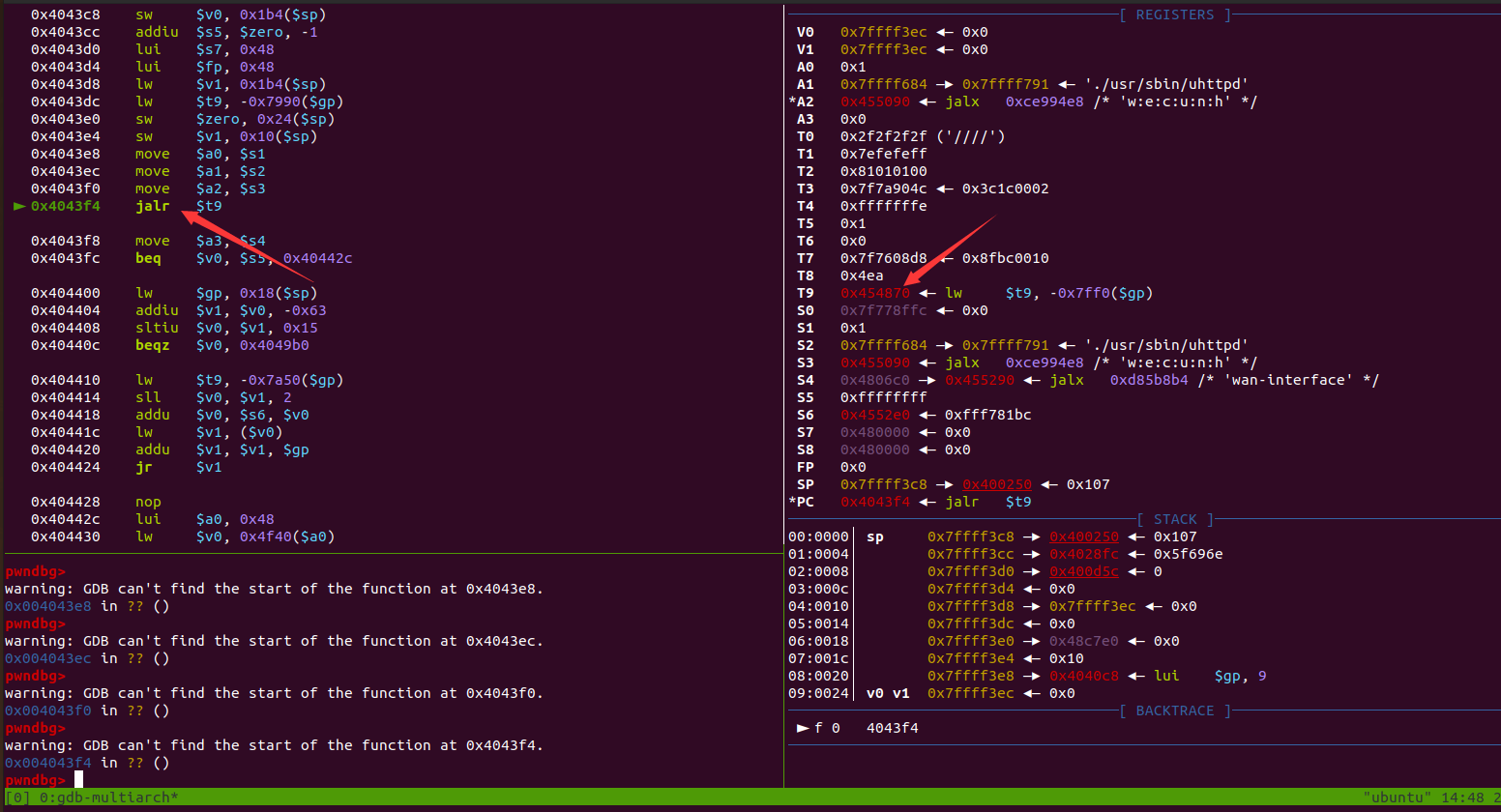Click address 0x4043c8 in disassembly
Image resolution: width=1501 pixels, height=812 pixels.
click(65, 14)
